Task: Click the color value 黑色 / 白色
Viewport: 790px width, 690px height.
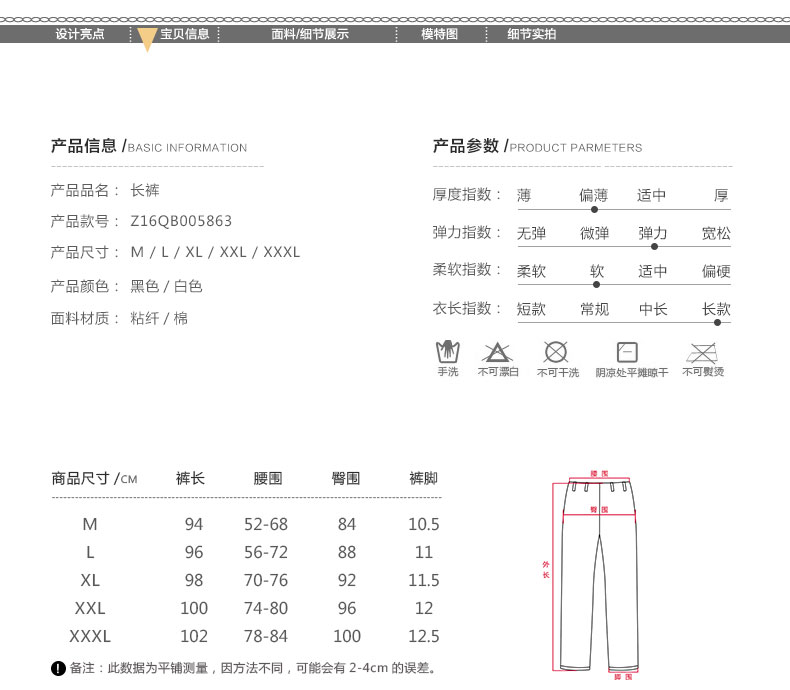Action: (166, 286)
